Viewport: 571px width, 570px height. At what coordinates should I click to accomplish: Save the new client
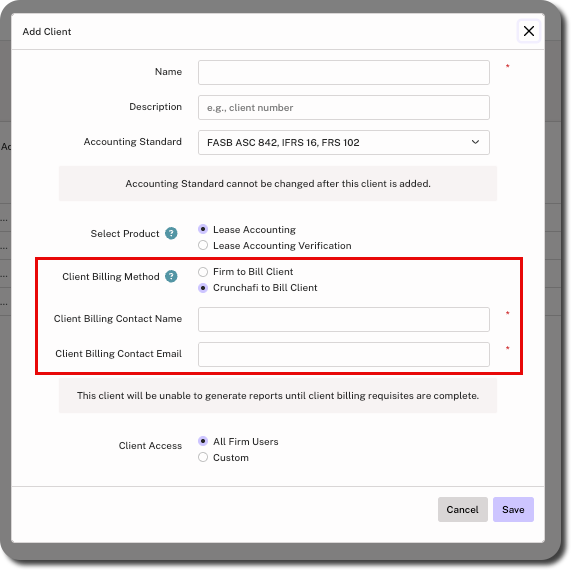[x=513, y=510]
